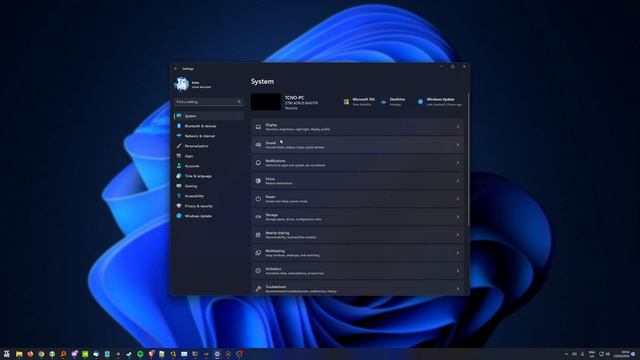Viewport: 640px width, 360px height.
Task: Click the ENG language indicator in tray
Action: click(x=591, y=354)
